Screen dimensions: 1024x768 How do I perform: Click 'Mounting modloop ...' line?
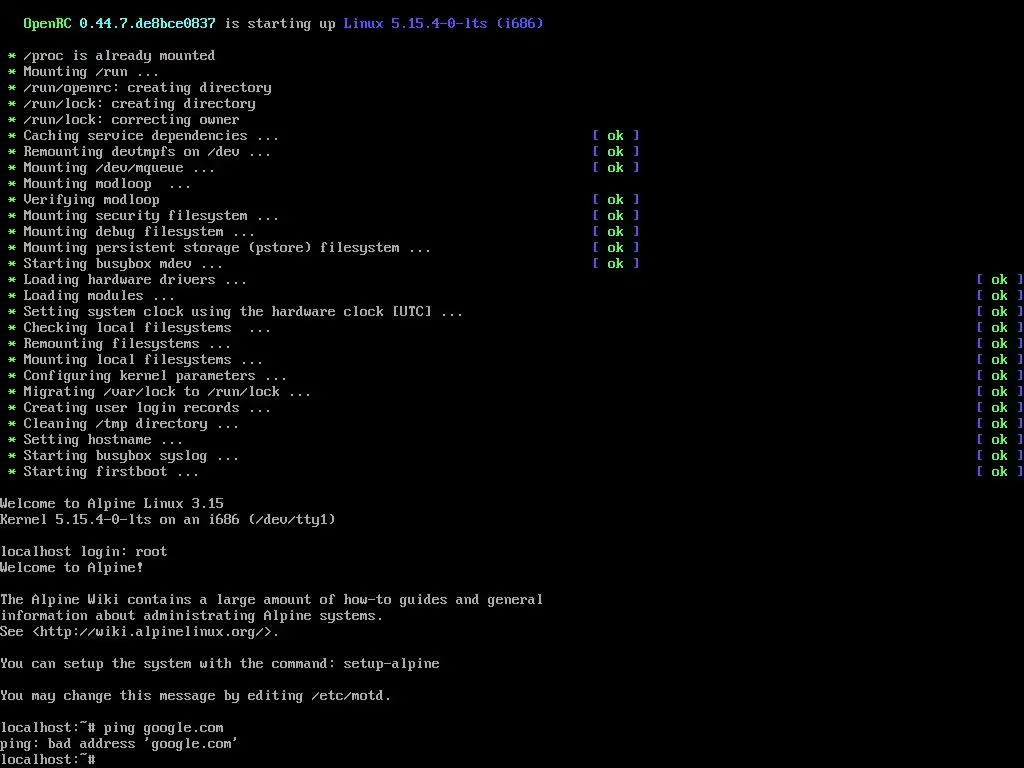(x=107, y=184)
